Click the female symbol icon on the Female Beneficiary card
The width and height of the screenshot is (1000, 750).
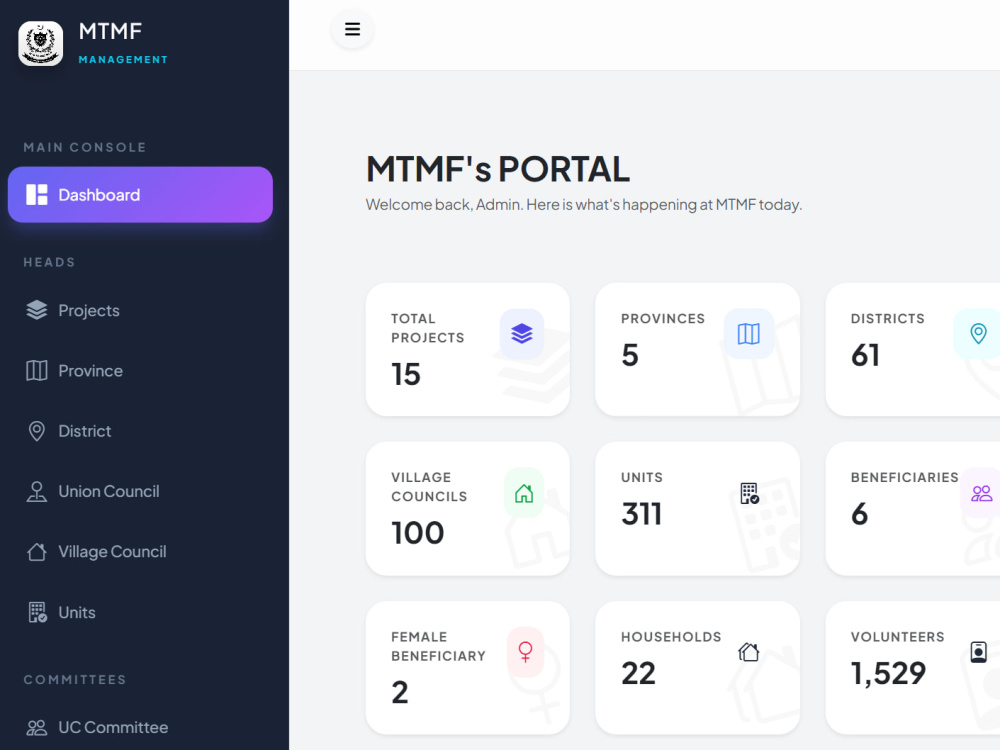click(526, 652)
